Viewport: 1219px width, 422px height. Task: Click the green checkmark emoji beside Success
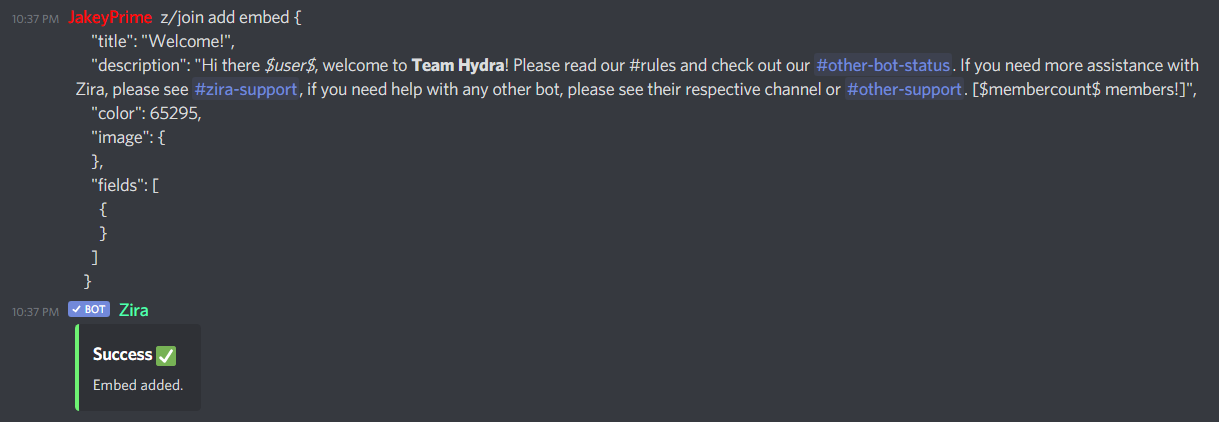click(166, 355)
